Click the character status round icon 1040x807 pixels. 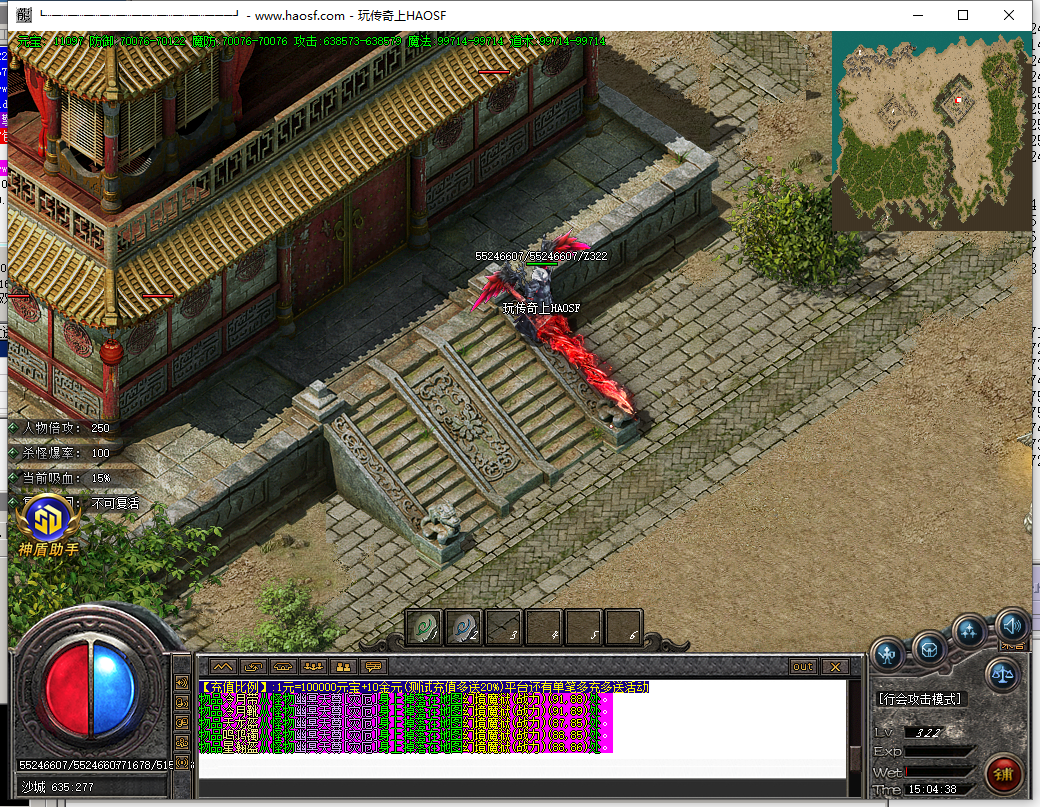point(887,655)
